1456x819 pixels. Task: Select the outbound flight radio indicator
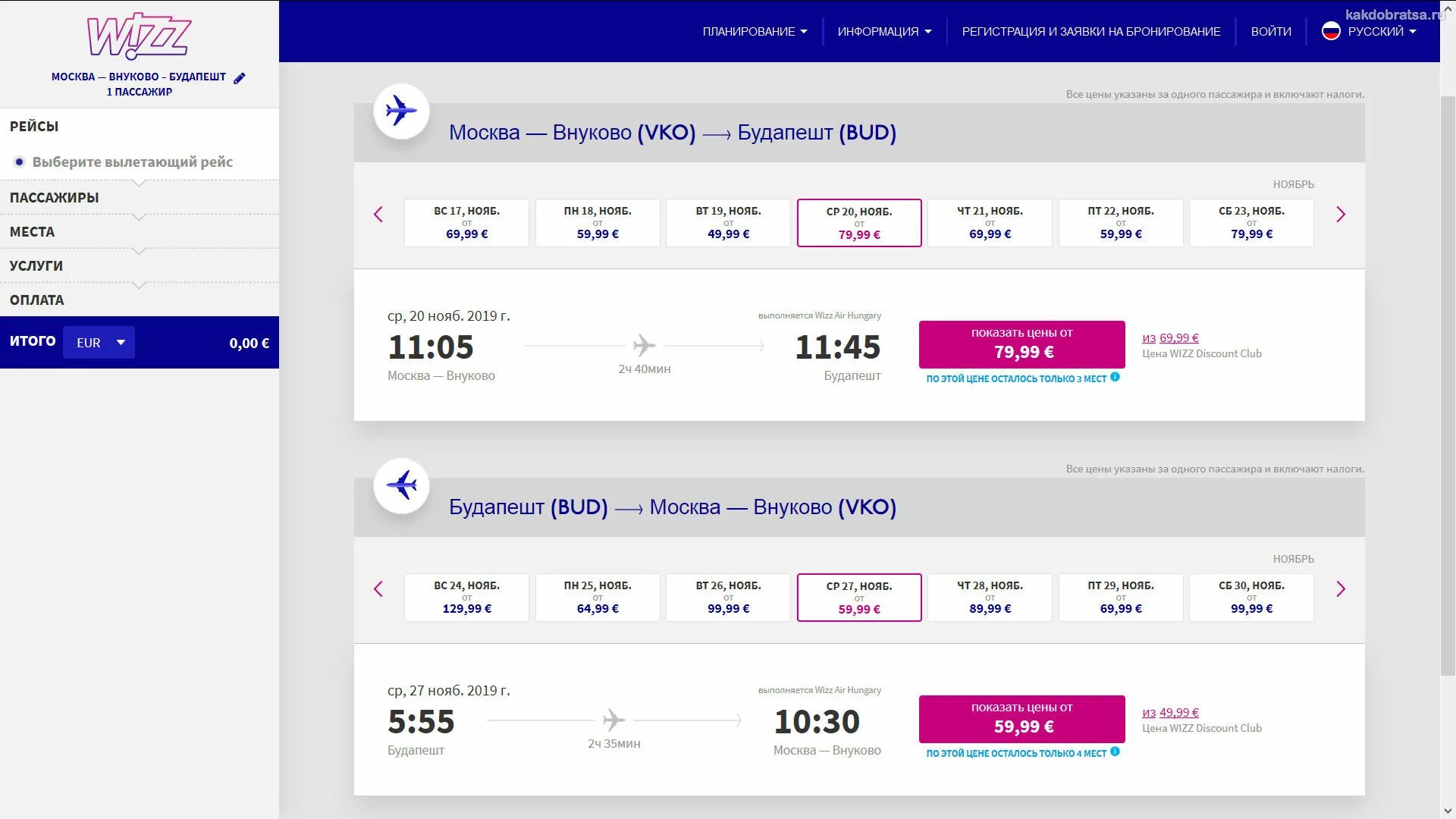pos(20,162)
